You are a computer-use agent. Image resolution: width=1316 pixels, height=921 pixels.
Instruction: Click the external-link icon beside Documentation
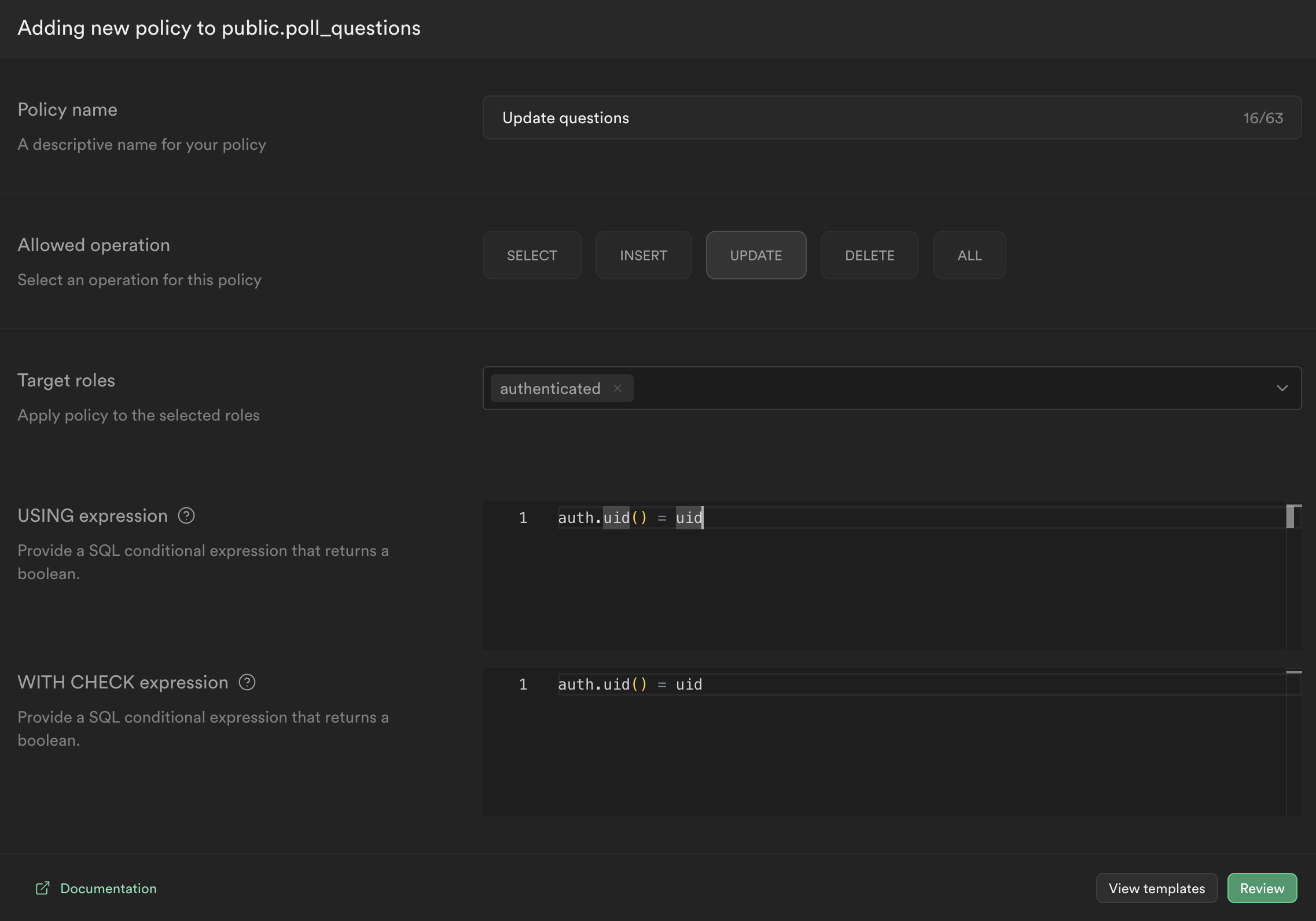(x=42, y=888)
